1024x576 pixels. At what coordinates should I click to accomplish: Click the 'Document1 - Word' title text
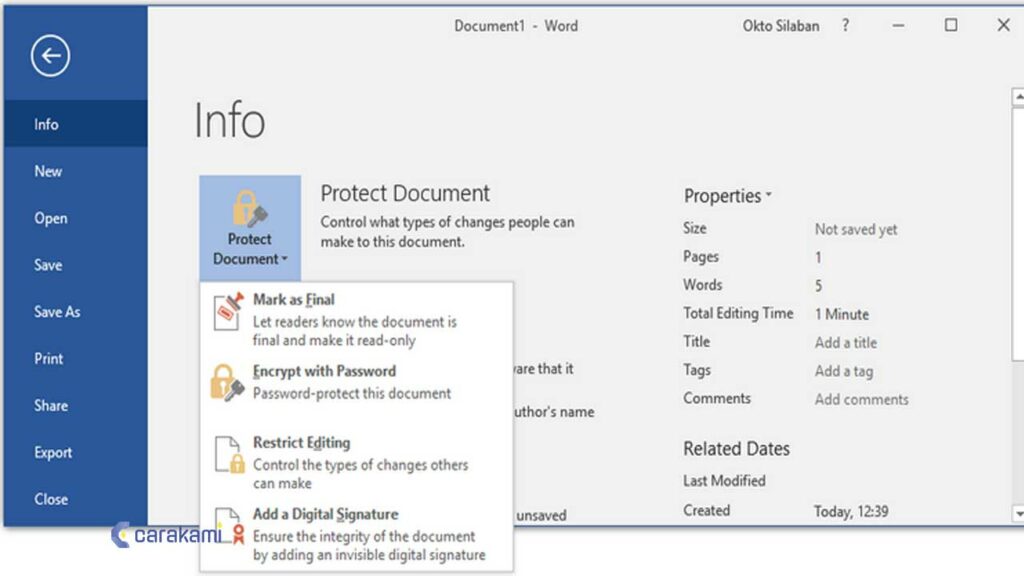[516, 26]
